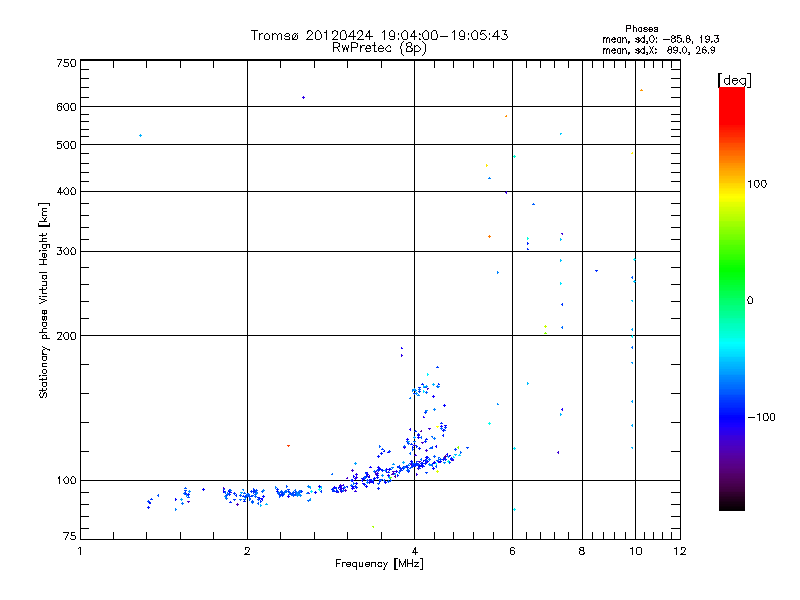Click the Frequency [MHz] axis title
Viewport: 800px width, 600px height.
pos(379,564)
